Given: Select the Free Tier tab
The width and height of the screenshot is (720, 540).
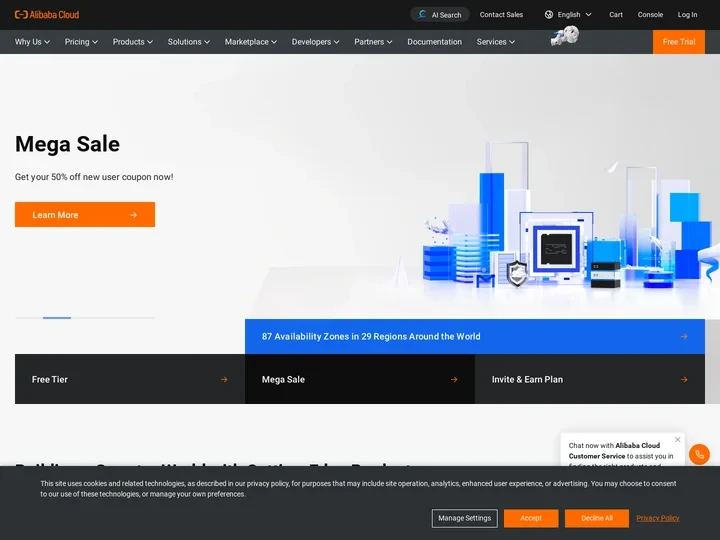Looking at the screenshot, I should 130,379.
